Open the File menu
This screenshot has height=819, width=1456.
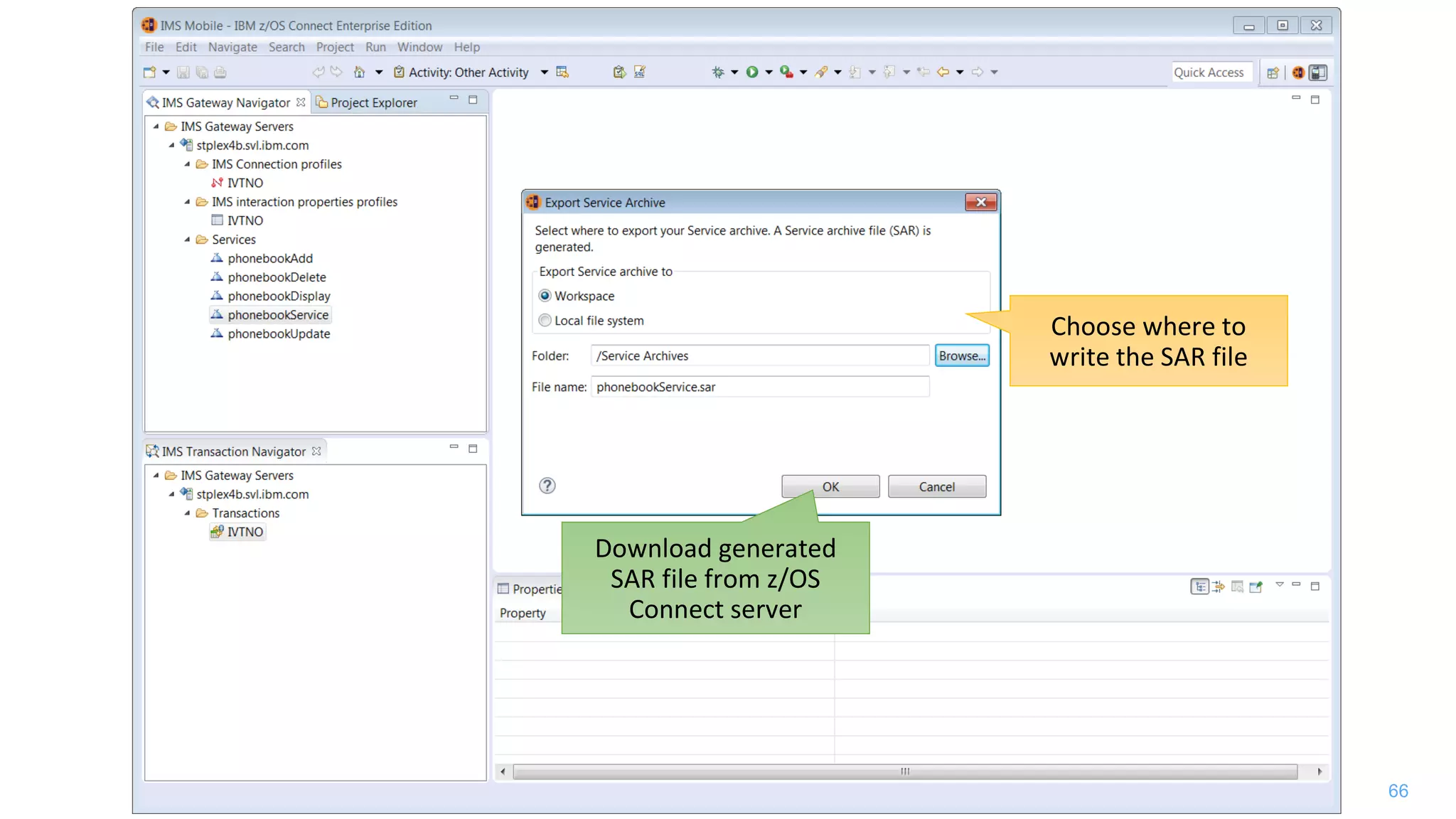(154, 47)
